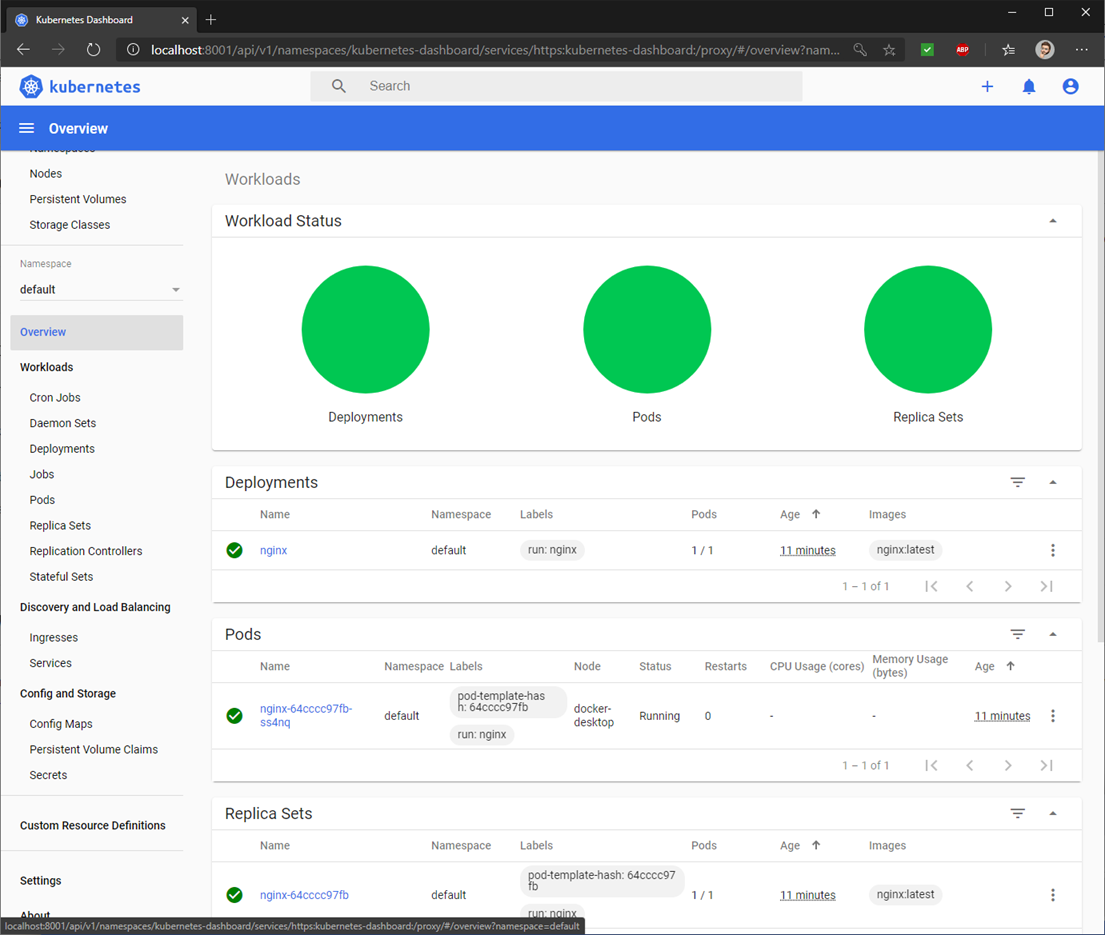Open actions menu for nginx-64cccc97fb replica set
Screen dimensions: 1105x935
click(1053, 895)
